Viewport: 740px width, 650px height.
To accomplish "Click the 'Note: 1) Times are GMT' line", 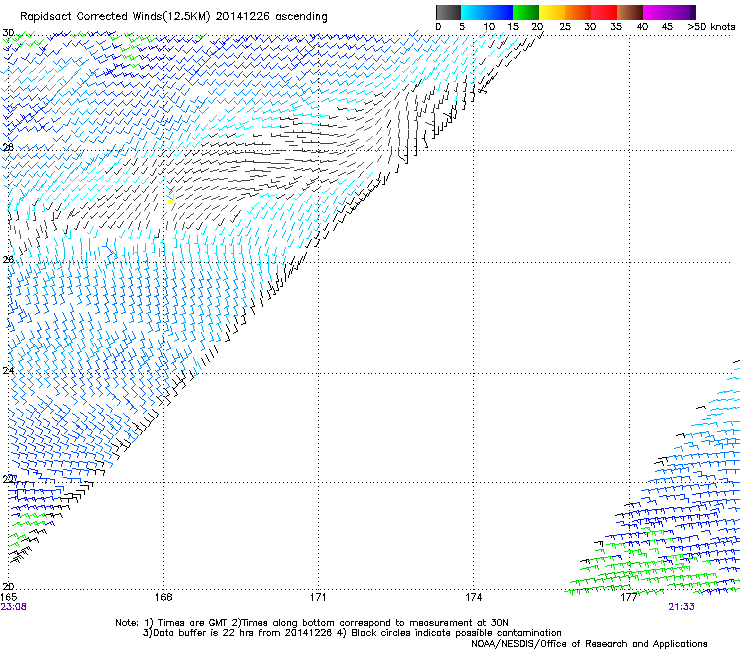I will pos(311,623).
